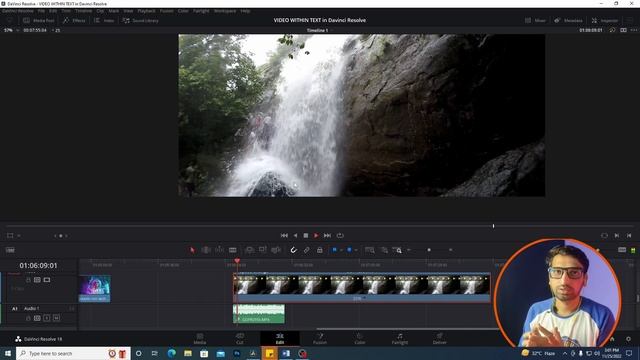Image resolution: width=640 pixels, height=360 pixels.
Task: Click the timeline timecode 01:06:09:01
Action: 38,265
